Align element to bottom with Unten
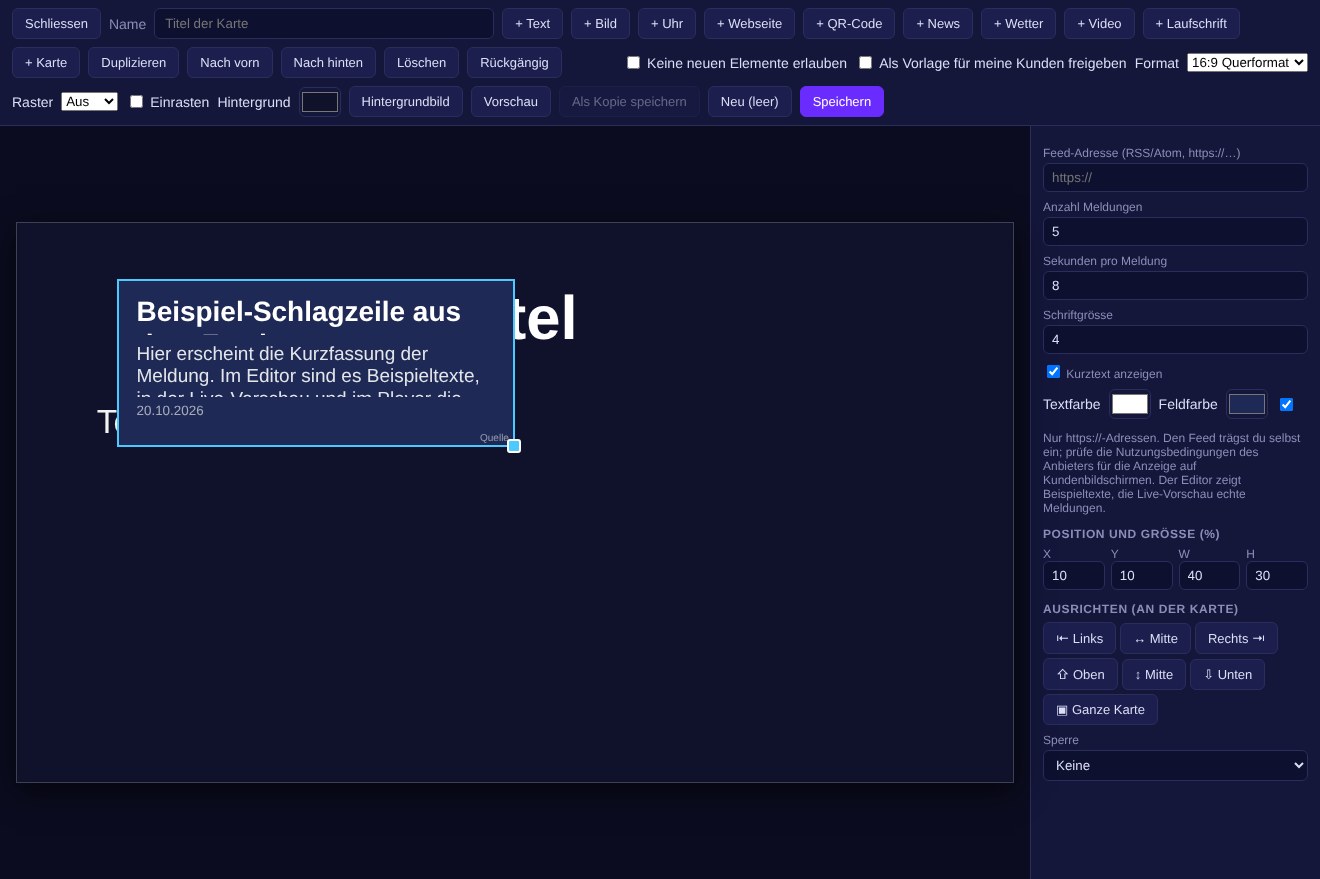This screenshot has height=879, width=1320. pos(1227,674)
